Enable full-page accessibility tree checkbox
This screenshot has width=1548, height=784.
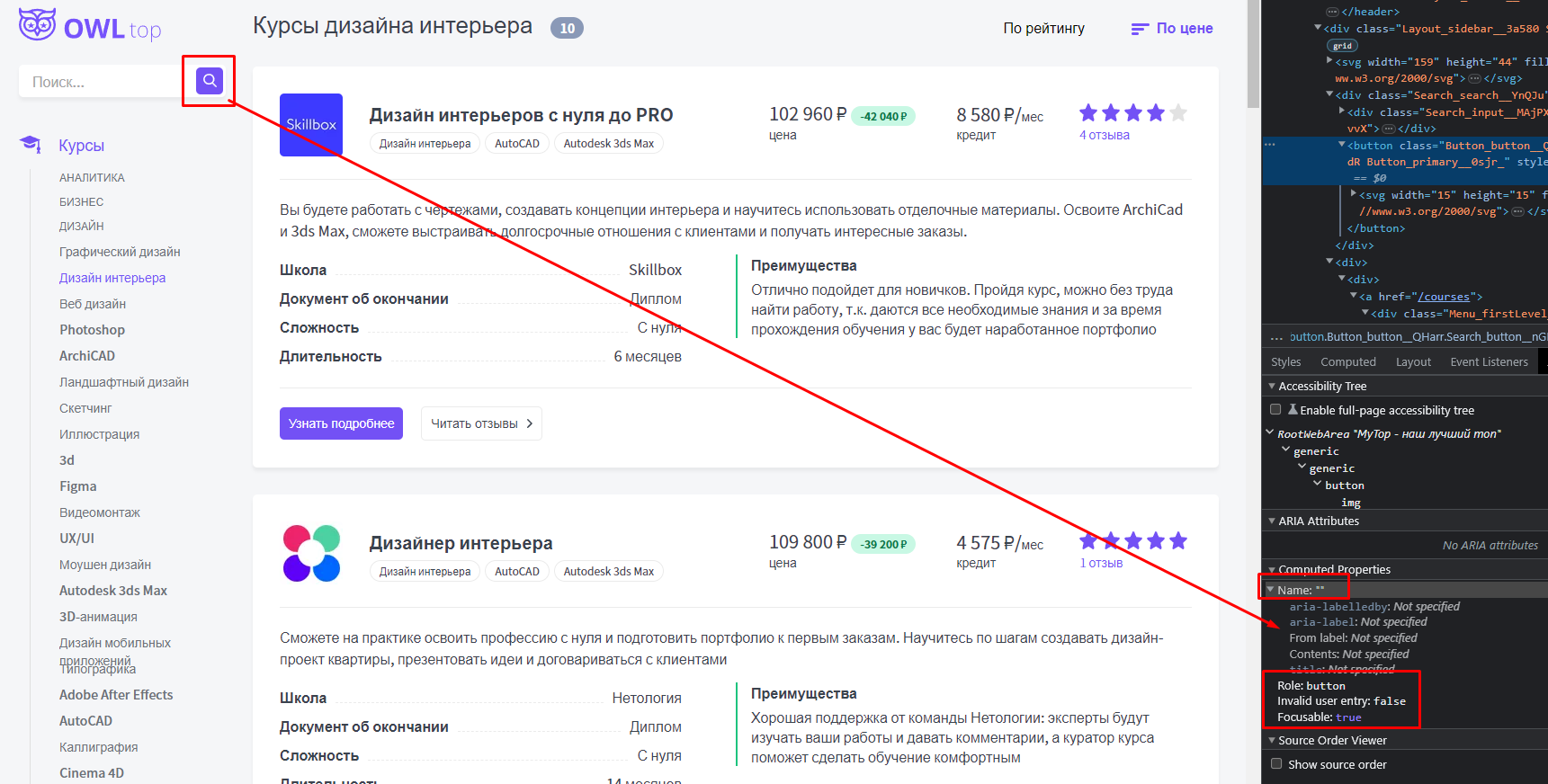(1275, 410)
